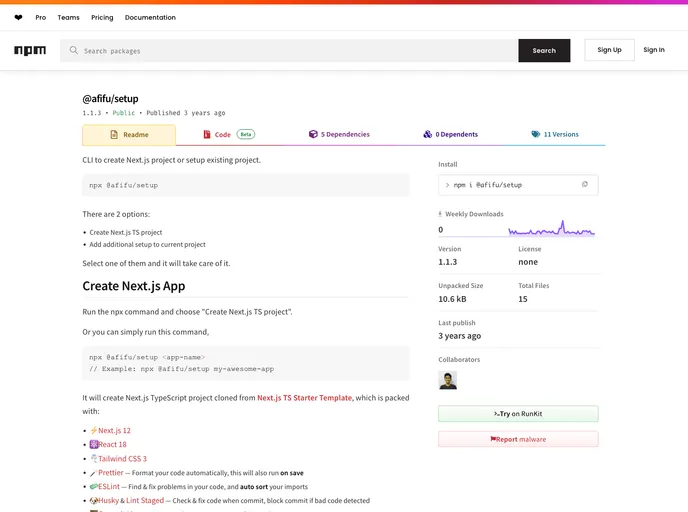Click the weekly downloads sparkline chart
The image size is (688, 512).
click(x=552, y=228)
